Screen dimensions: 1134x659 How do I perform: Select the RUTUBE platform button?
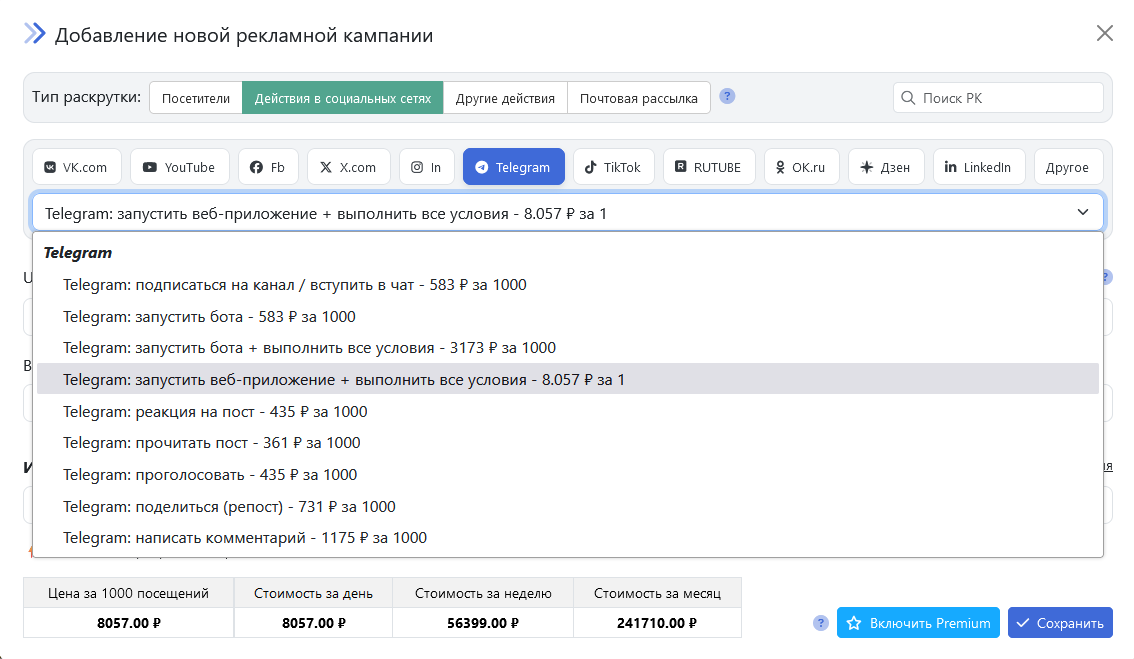tap(708, 167)
